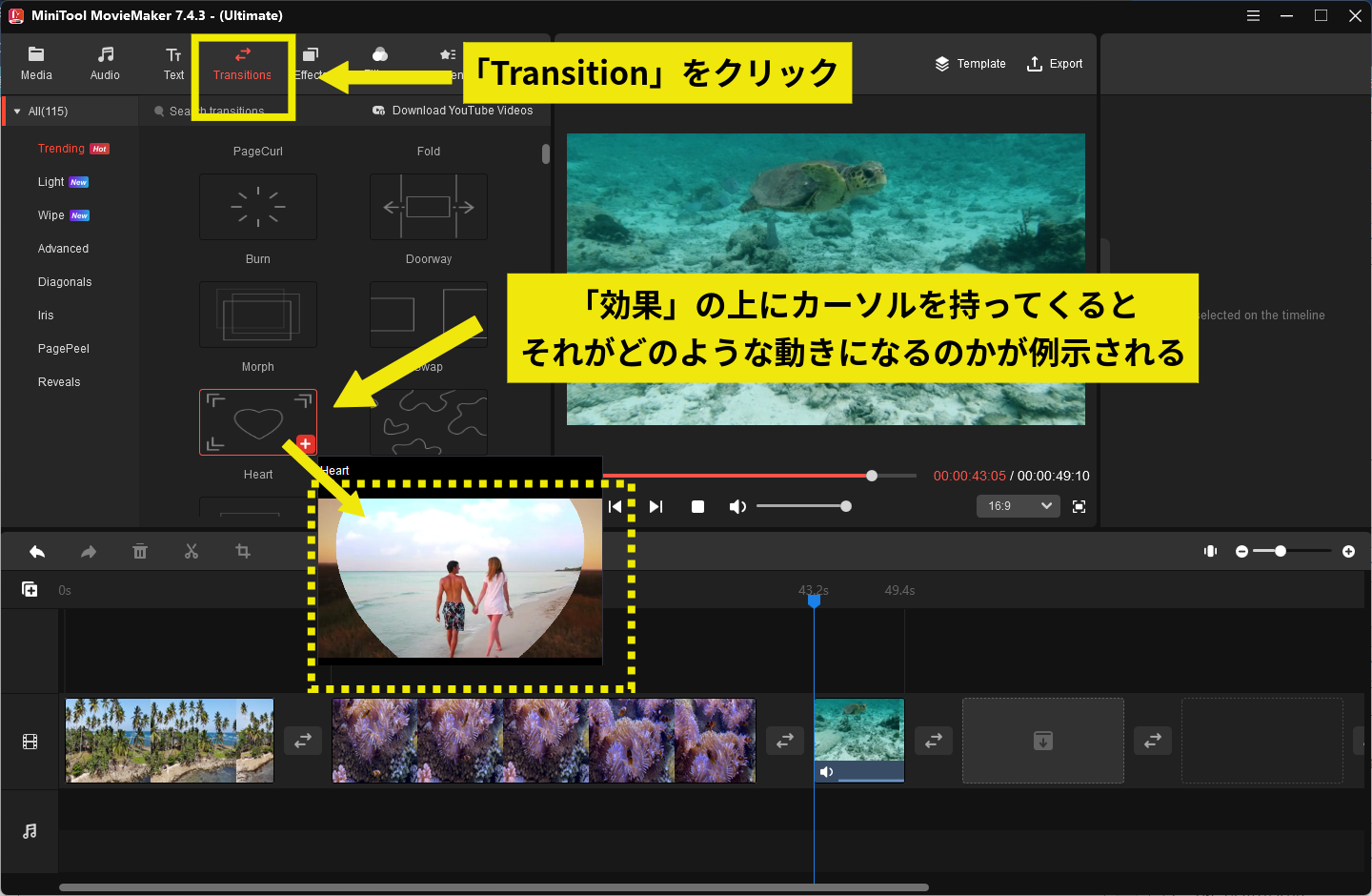Redo the last action

(89, 551)
